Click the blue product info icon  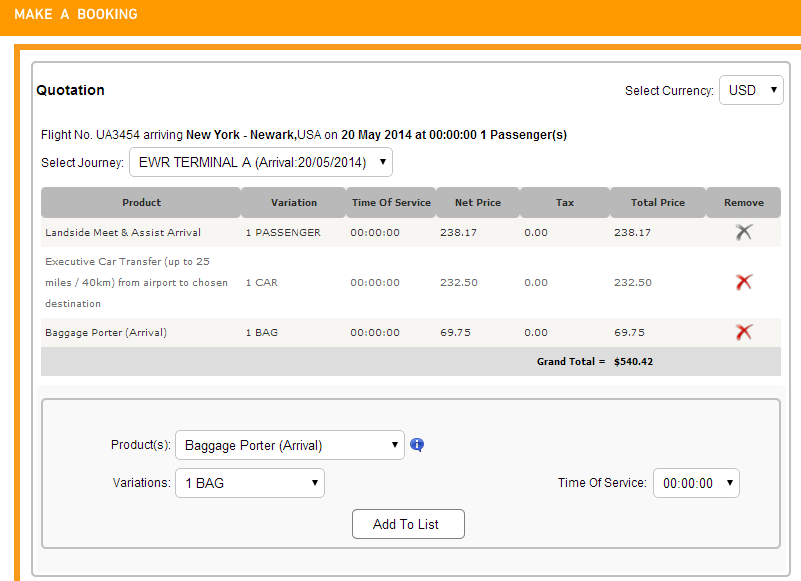[417, 445]
